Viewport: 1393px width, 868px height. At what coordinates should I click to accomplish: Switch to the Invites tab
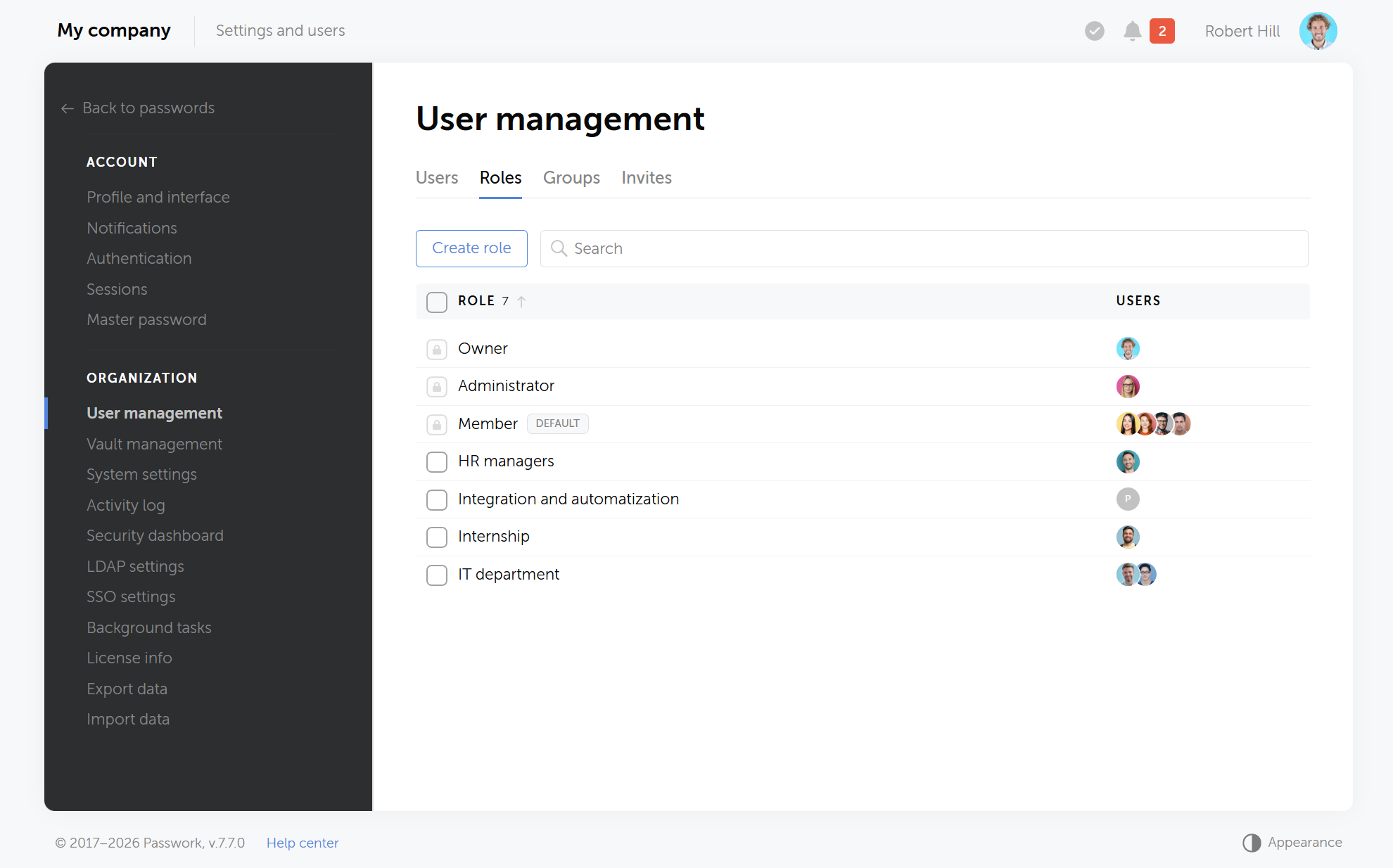tap(647, 178)
